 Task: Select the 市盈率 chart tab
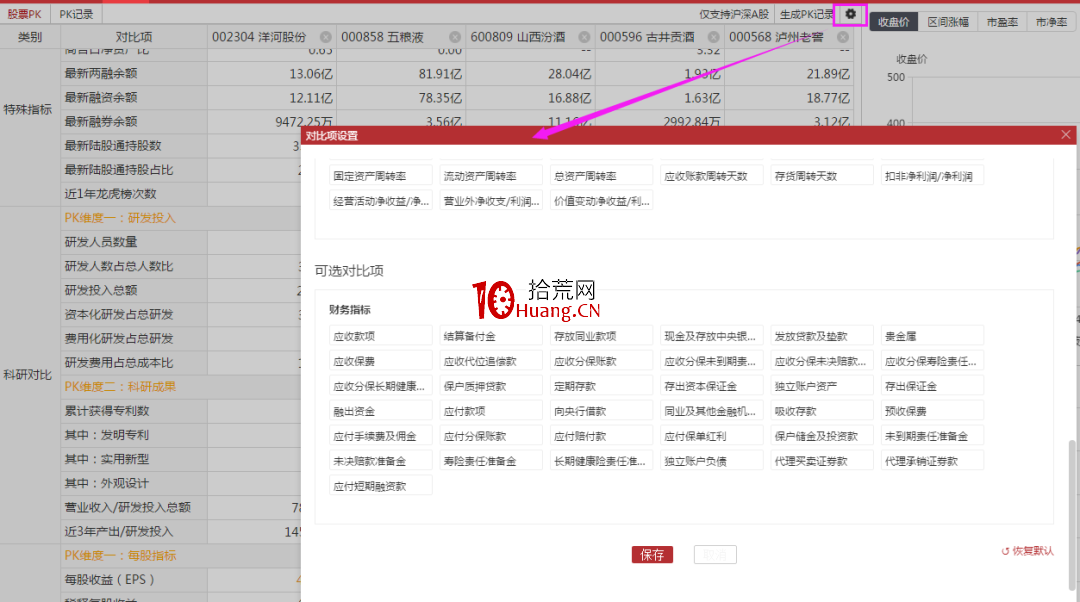point(1001,22)
